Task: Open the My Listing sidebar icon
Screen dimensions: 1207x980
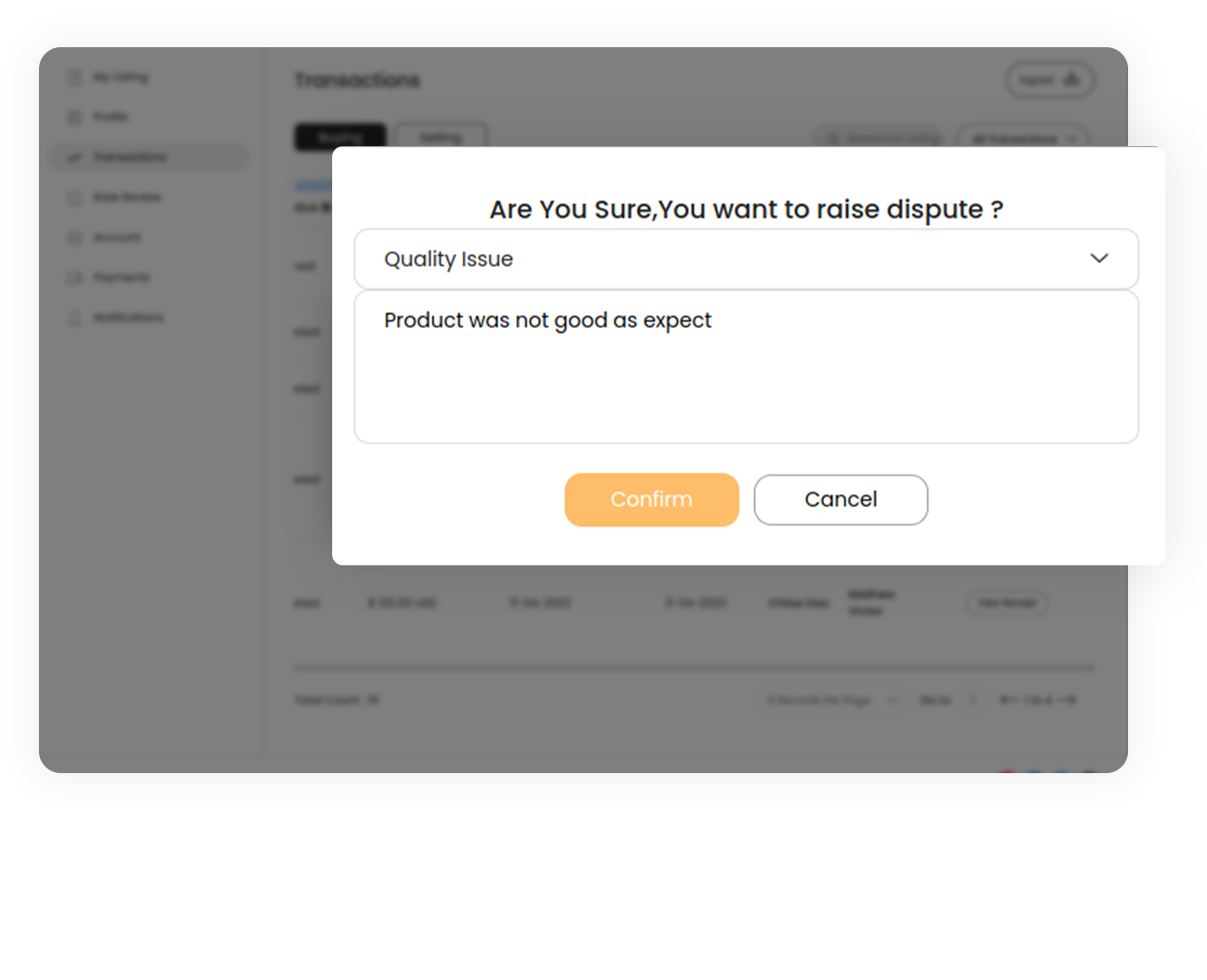Action: click(x=75, y=76)
